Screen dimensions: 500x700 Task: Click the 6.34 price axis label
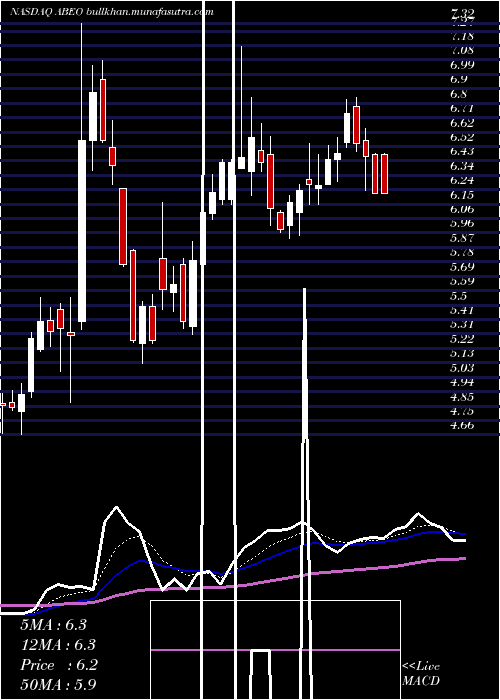pyautogui.click(x=462, y=166)
